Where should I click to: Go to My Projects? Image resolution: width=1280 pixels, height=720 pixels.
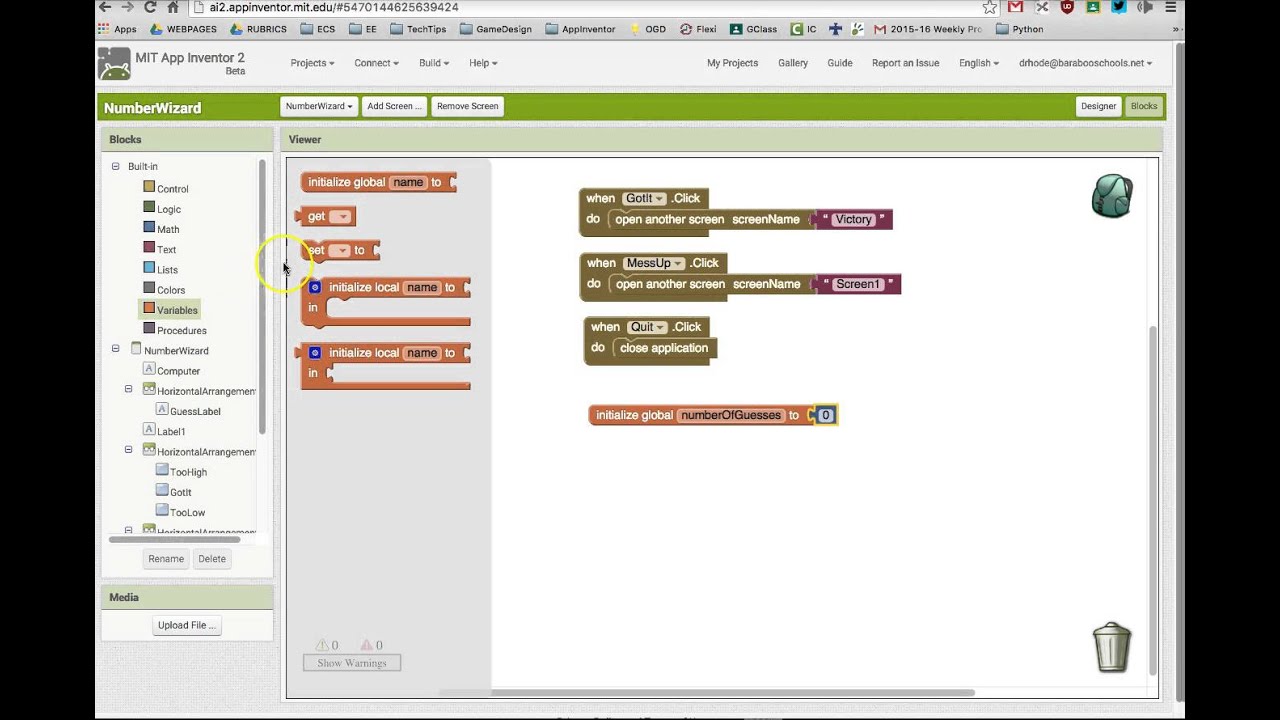click(x=732, y=63)
